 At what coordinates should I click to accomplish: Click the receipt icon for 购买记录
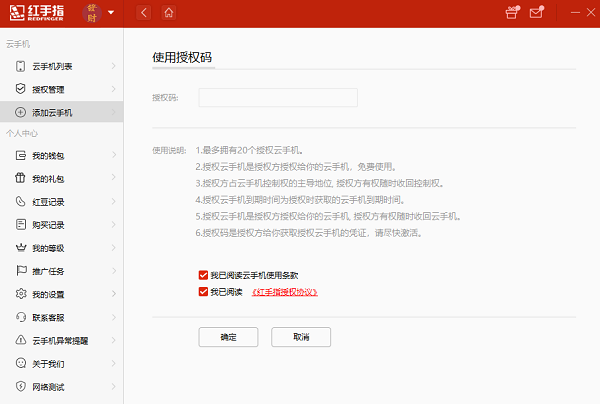tap(21, 224)
